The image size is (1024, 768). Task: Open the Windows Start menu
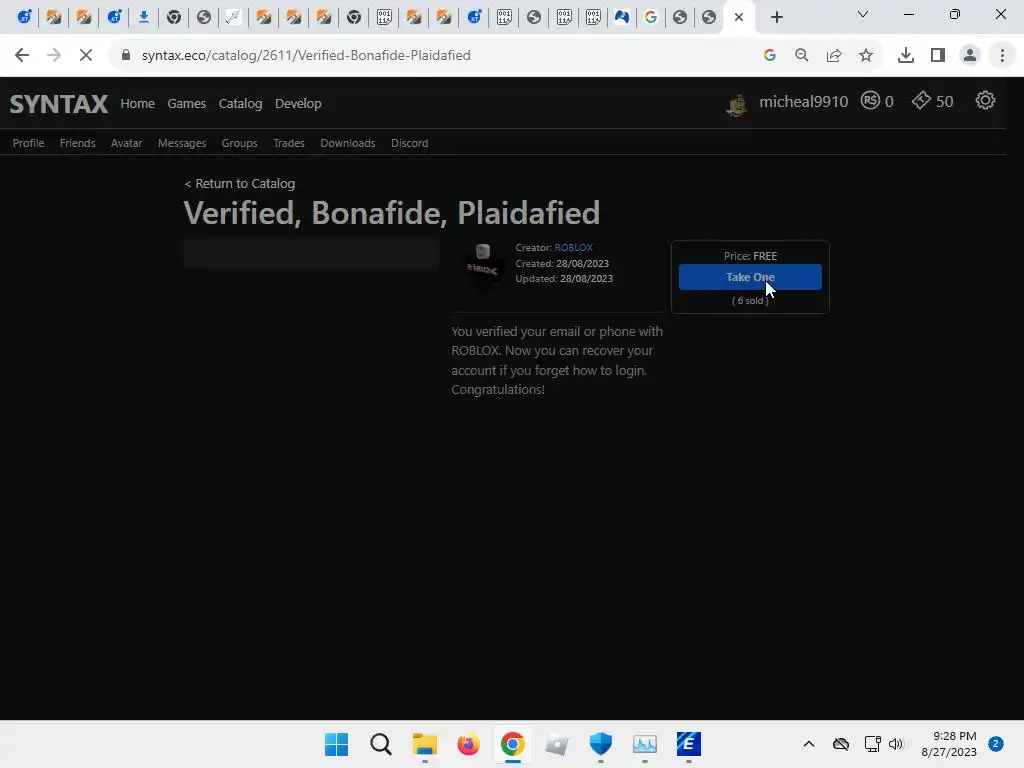337,744
